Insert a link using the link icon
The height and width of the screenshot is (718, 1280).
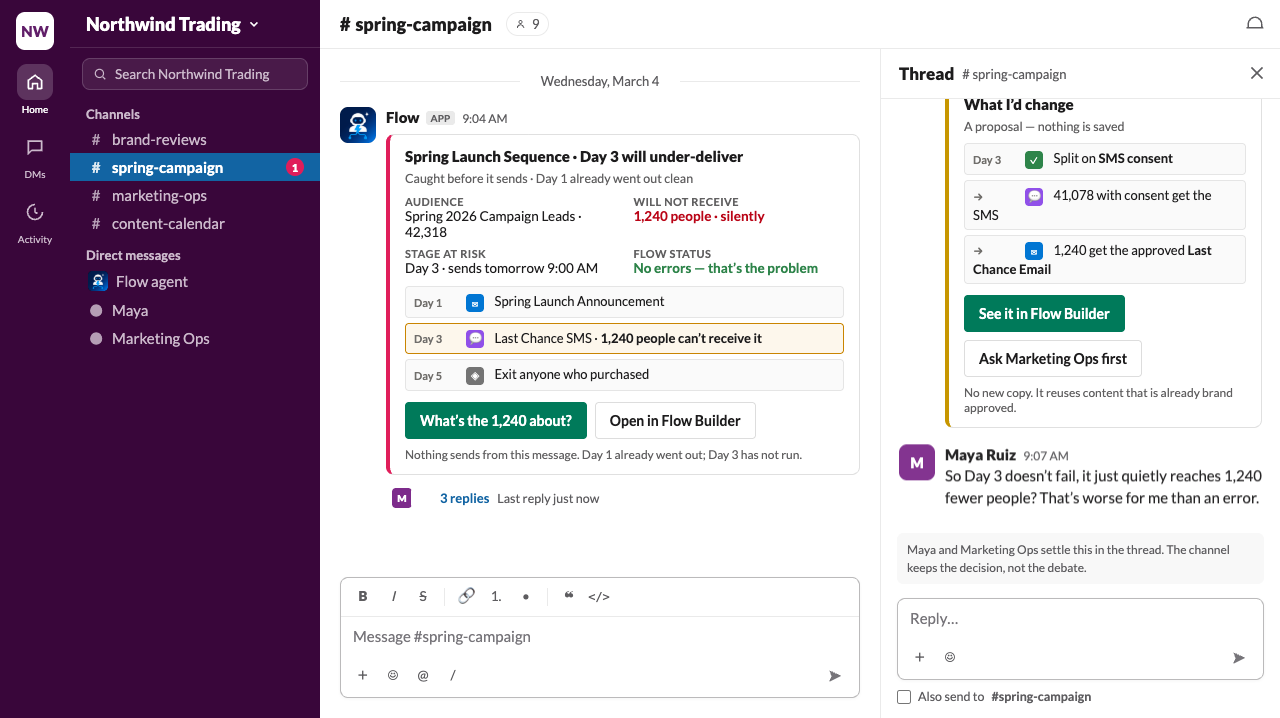[466, 596]
